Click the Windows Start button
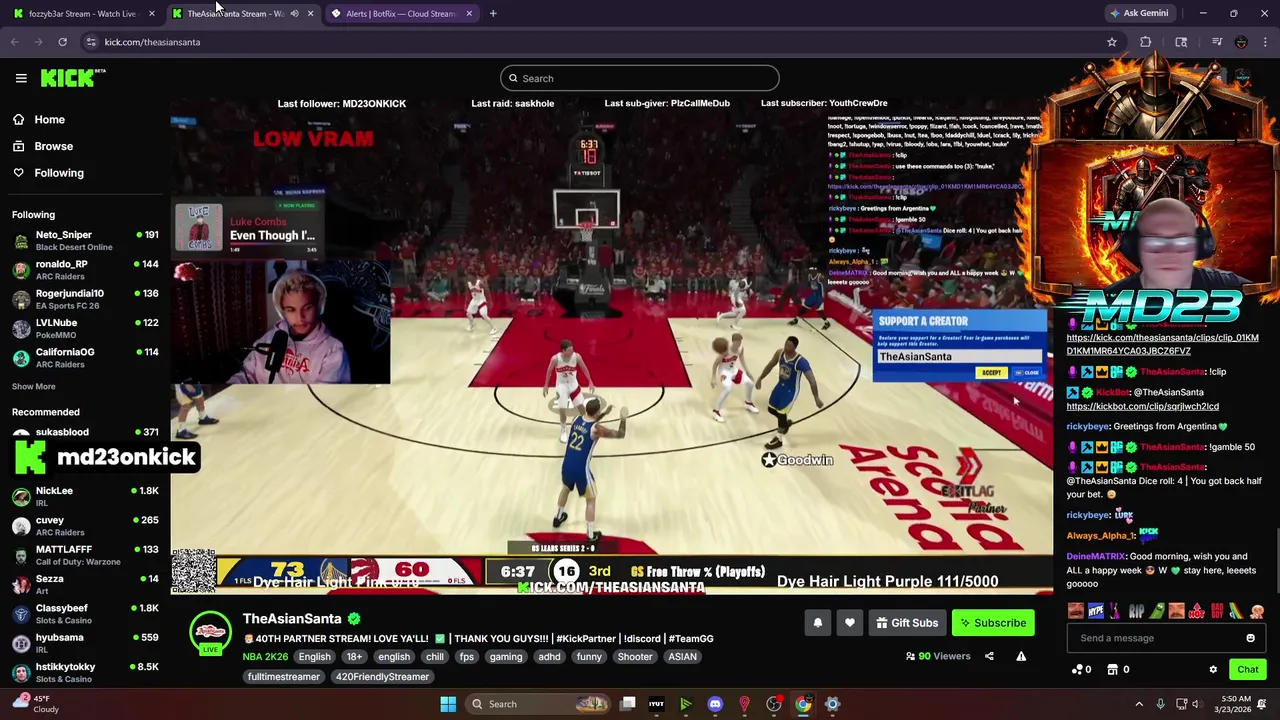This screenshot has width=1280, height=720. pyautogui.click(x=448, y=704)
